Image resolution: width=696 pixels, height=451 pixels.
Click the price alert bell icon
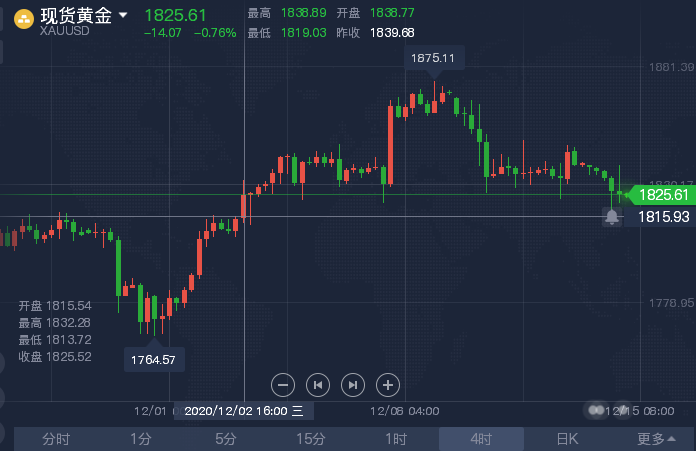pyautogui.click(x=612, y=217)
